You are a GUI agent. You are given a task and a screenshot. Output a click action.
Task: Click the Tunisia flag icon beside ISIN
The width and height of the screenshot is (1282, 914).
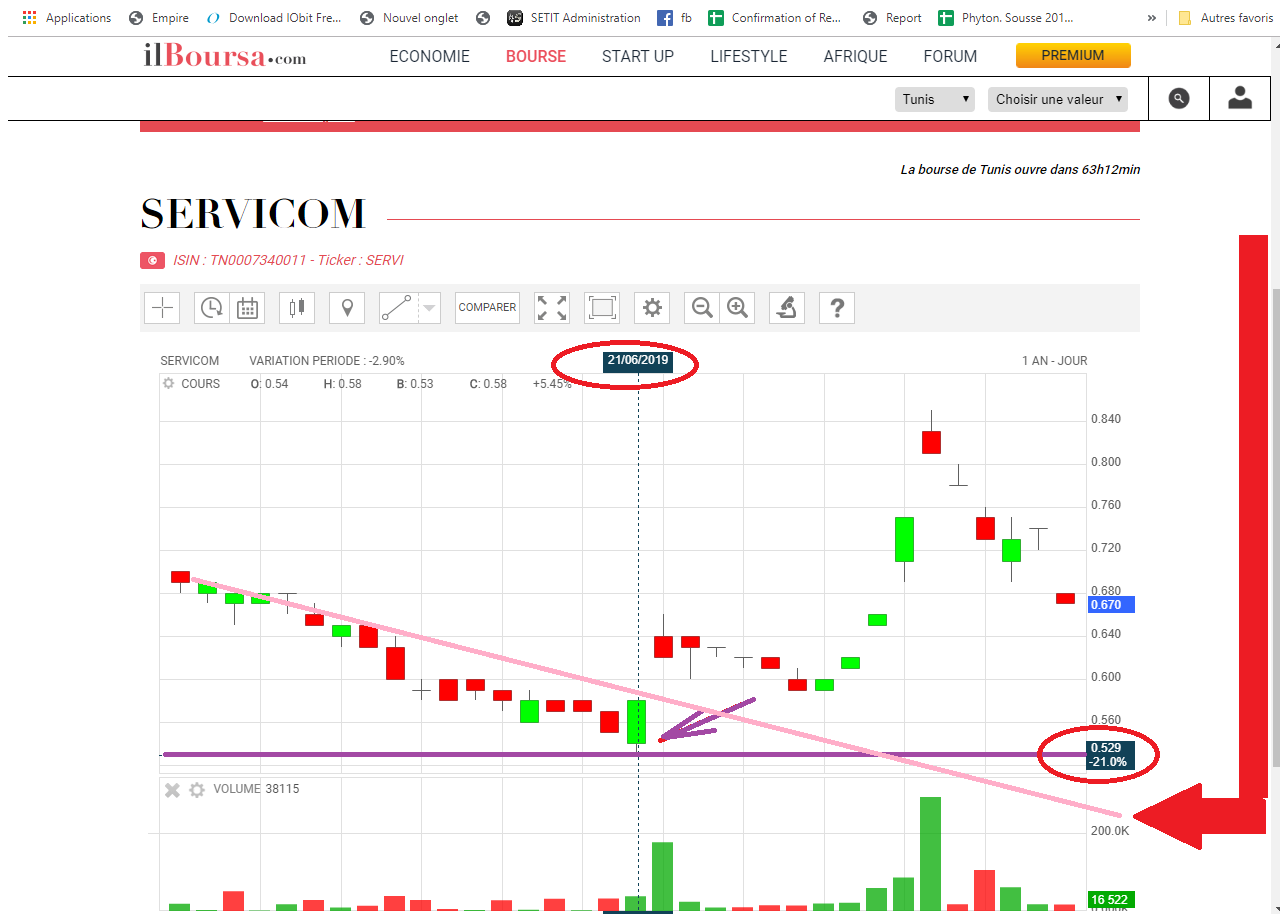(152, 261)
